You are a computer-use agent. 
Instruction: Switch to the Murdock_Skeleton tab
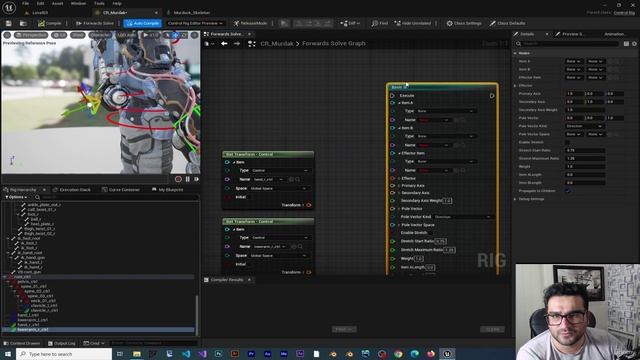(x=191, y=13)
